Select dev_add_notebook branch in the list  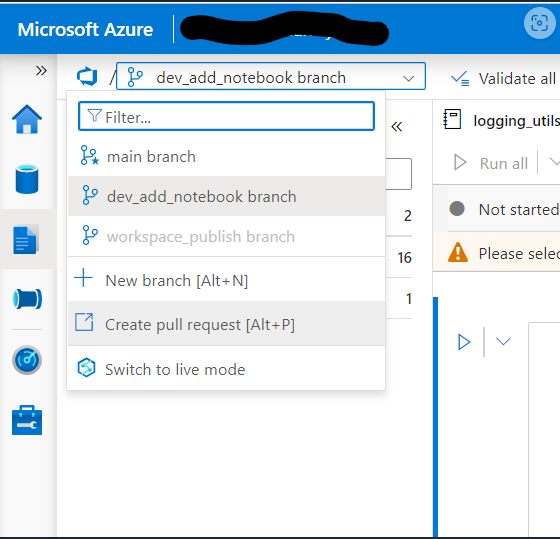click(226, 196)
